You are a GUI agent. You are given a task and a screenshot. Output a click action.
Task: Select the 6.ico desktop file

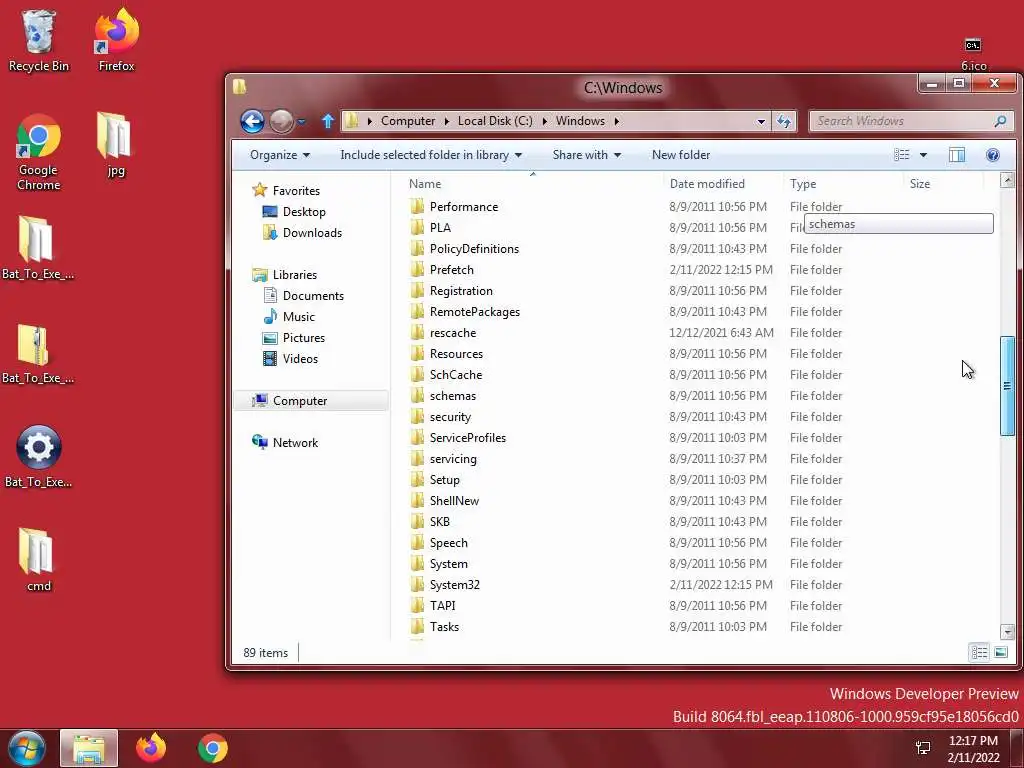[973, 54]
